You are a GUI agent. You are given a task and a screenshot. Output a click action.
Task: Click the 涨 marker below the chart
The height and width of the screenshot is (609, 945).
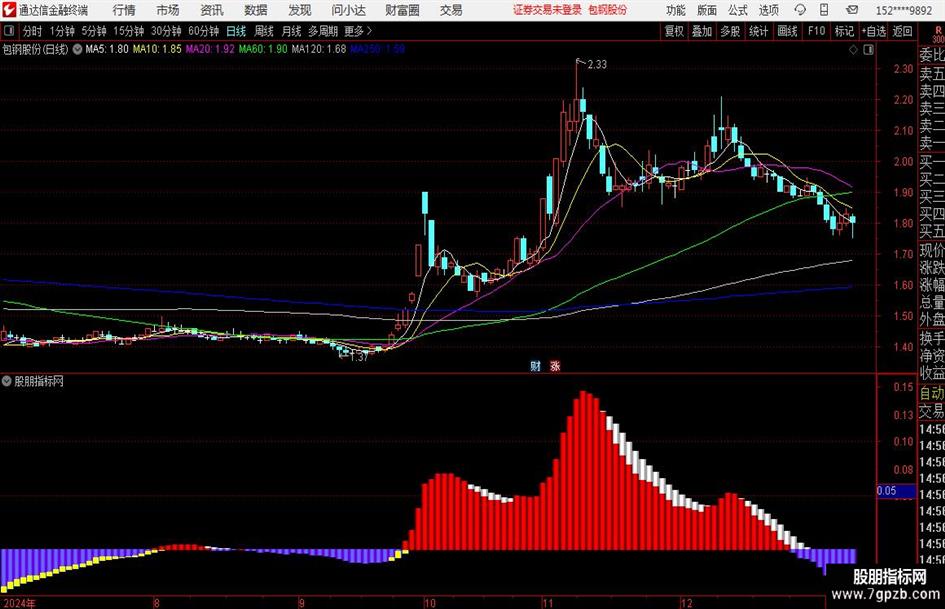point(554,366)
